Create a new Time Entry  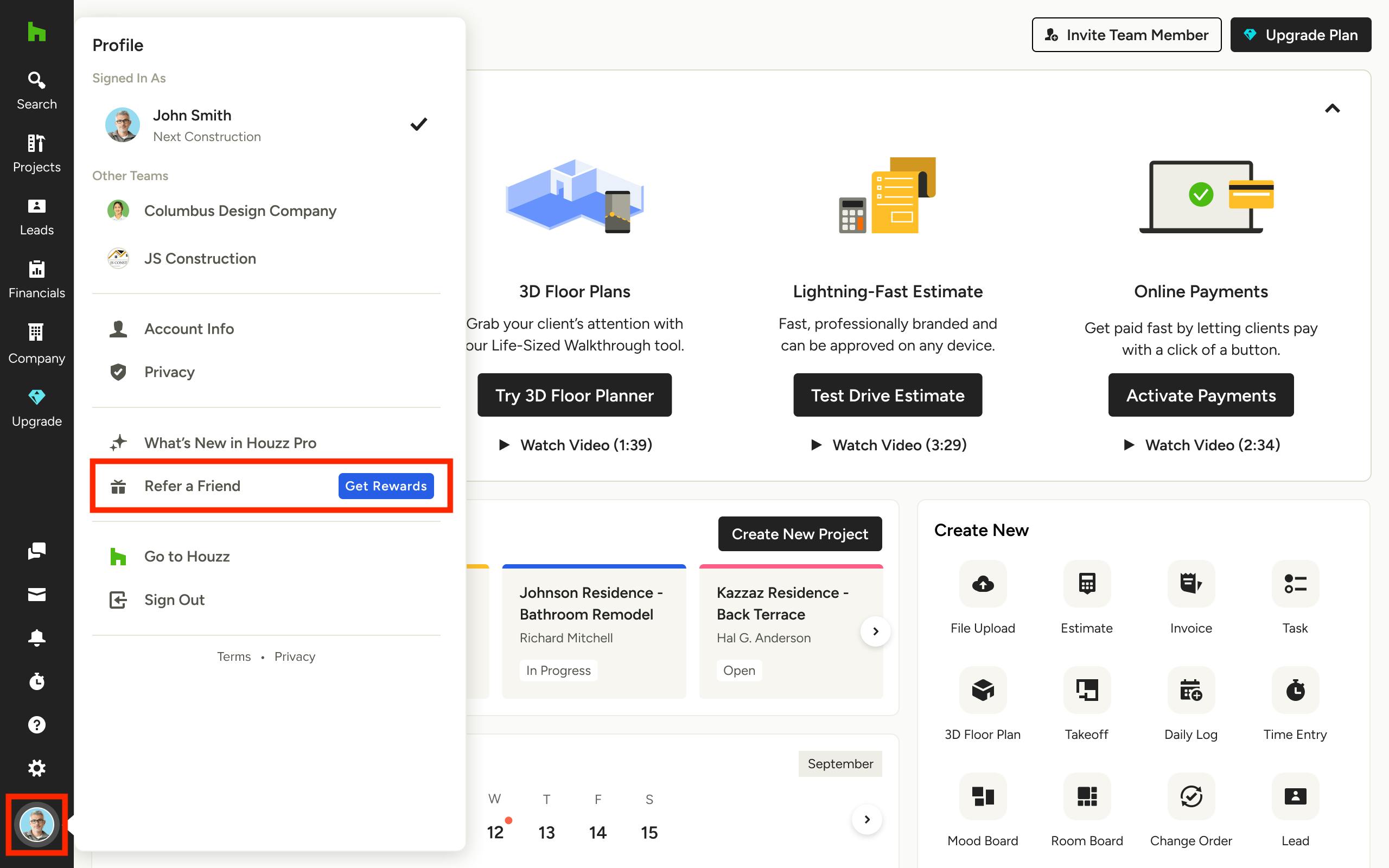point(1295,704)
